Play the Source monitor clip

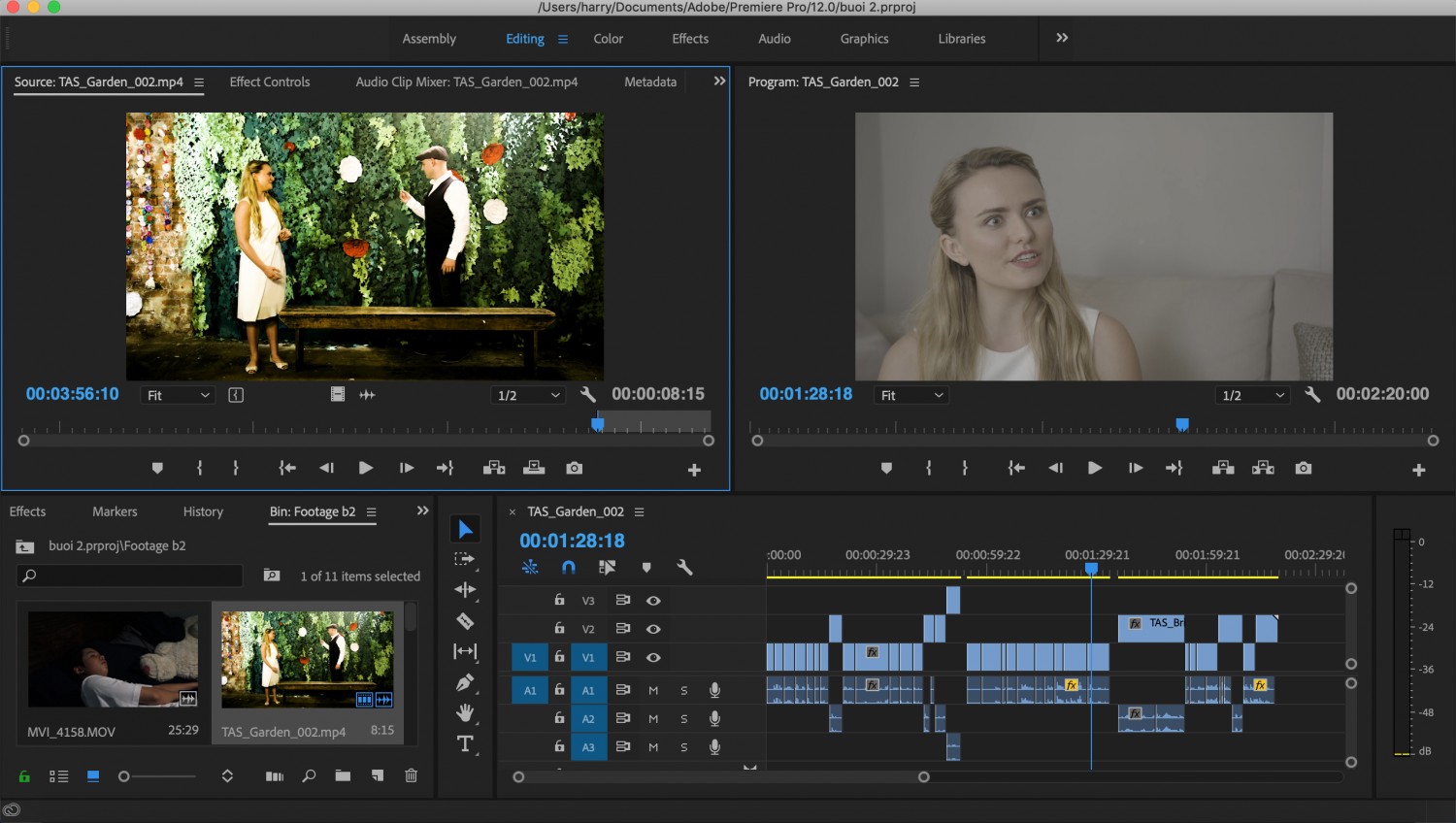(x=366, y=468)
